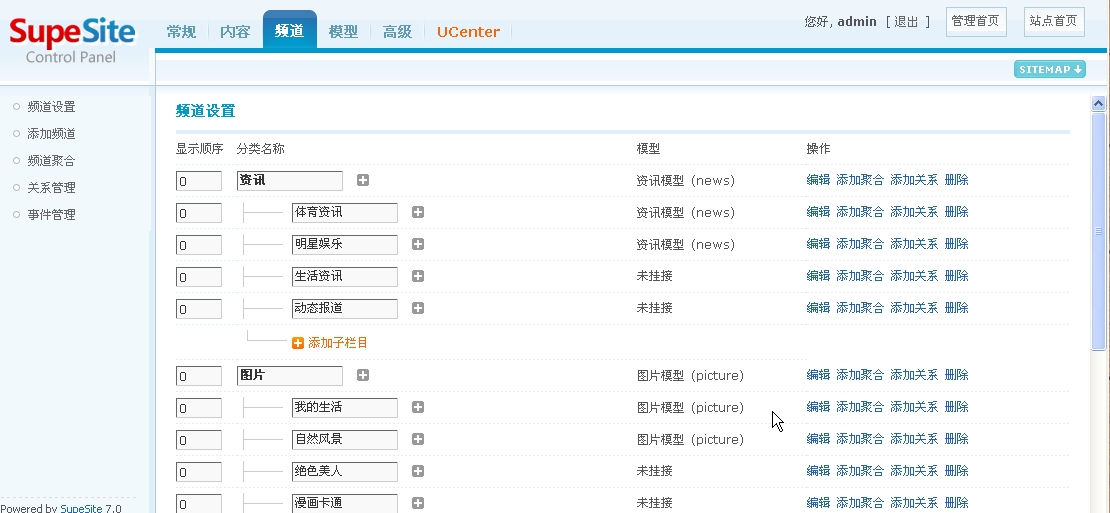
Task: Open the 高级 tab
Action: coord(397,32)
